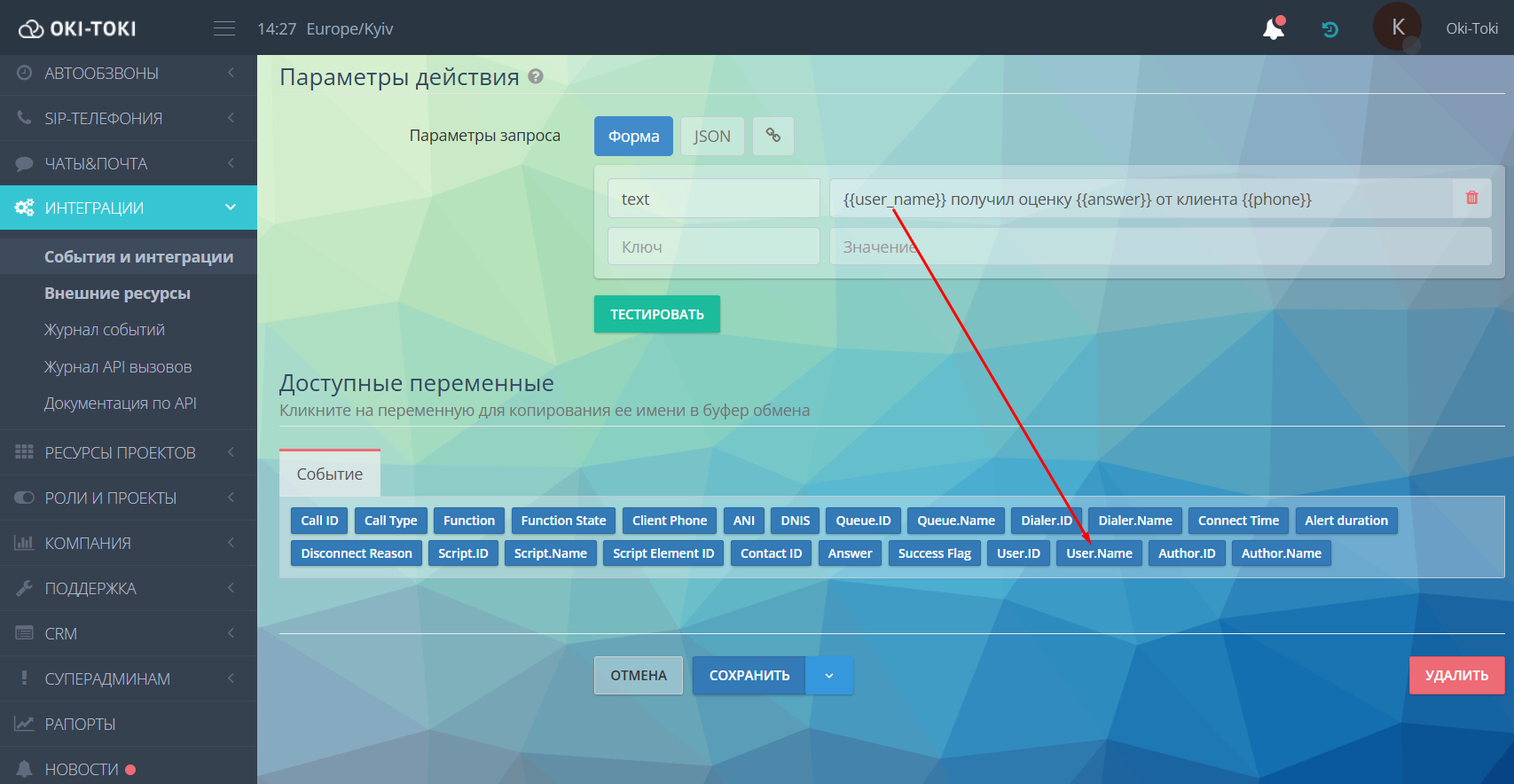Click the phone icon beside SIP-ТЕЛЕФОНИЯ
The width and height of the screenshot is (1514, 784).
click(x=24, y=117)
